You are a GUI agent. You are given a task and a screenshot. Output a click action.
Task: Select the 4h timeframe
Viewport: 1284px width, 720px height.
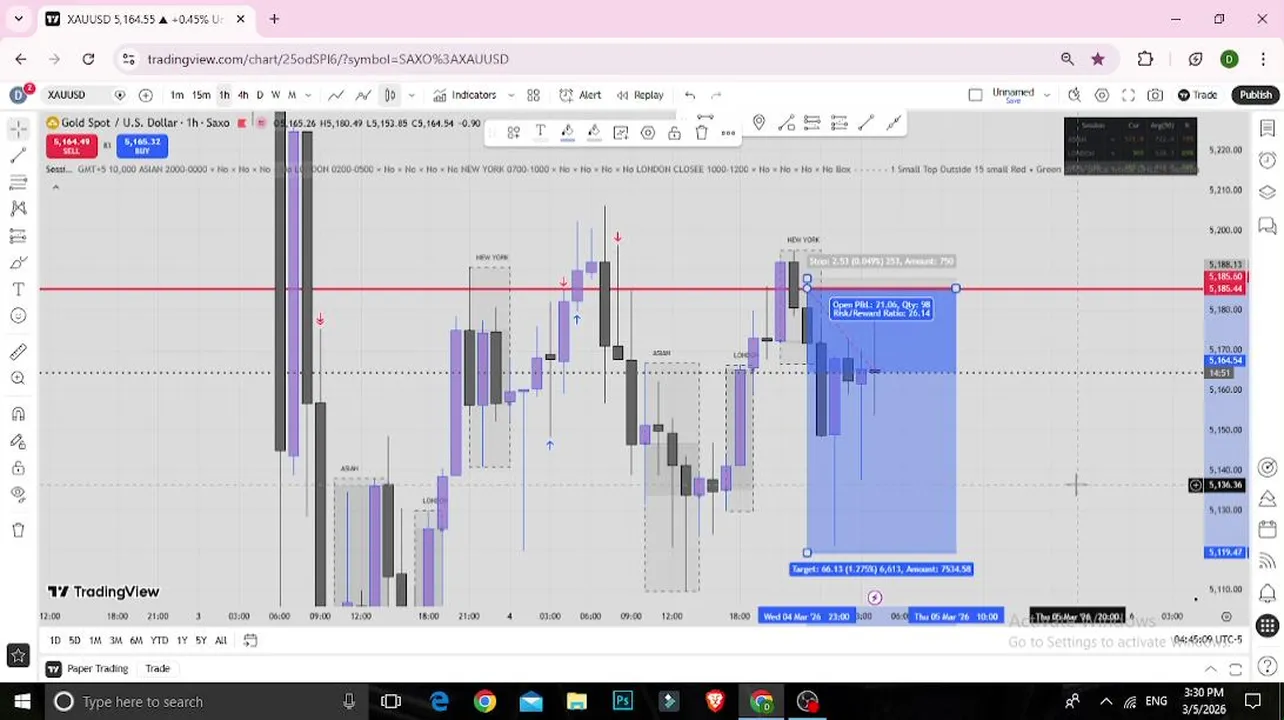click(243, 95)
